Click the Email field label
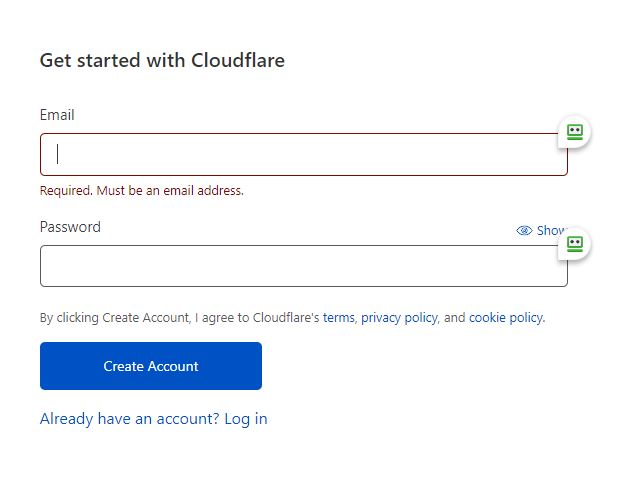The width and height of the screenshot is (634, 493). [57, 115]
